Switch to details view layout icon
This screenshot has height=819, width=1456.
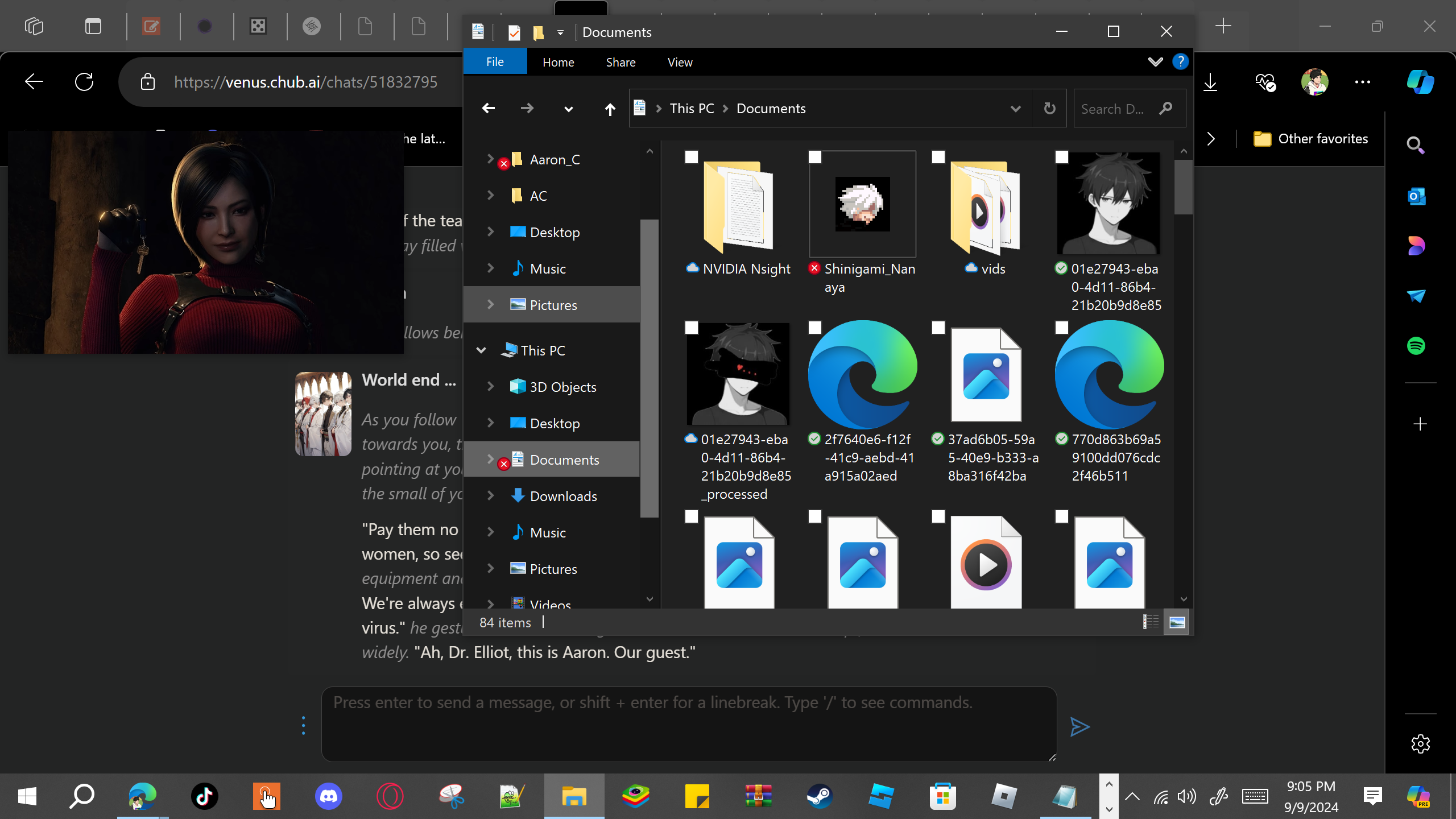click(x=1151, y=622)
